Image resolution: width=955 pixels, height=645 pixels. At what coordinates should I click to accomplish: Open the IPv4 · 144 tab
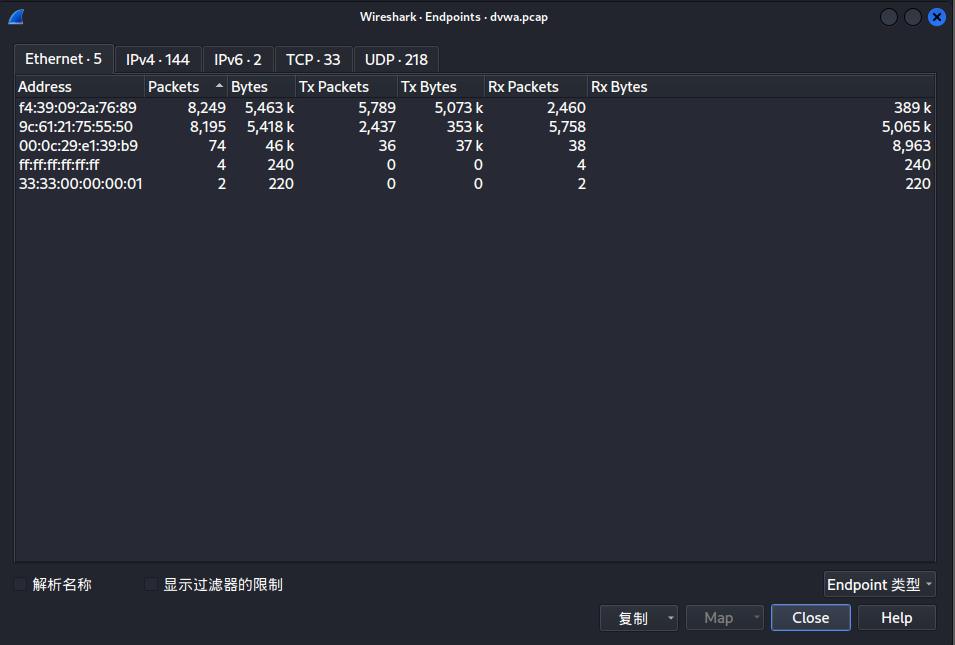point(158,60)
